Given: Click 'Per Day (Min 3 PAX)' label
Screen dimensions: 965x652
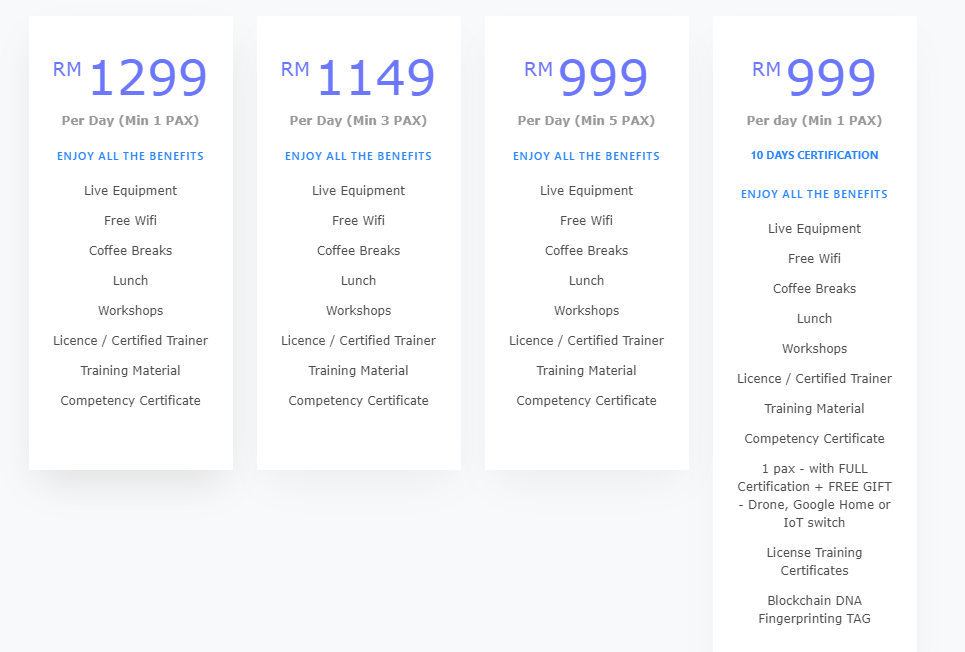Looking at the screenshot, I should [x=358, y=121].
